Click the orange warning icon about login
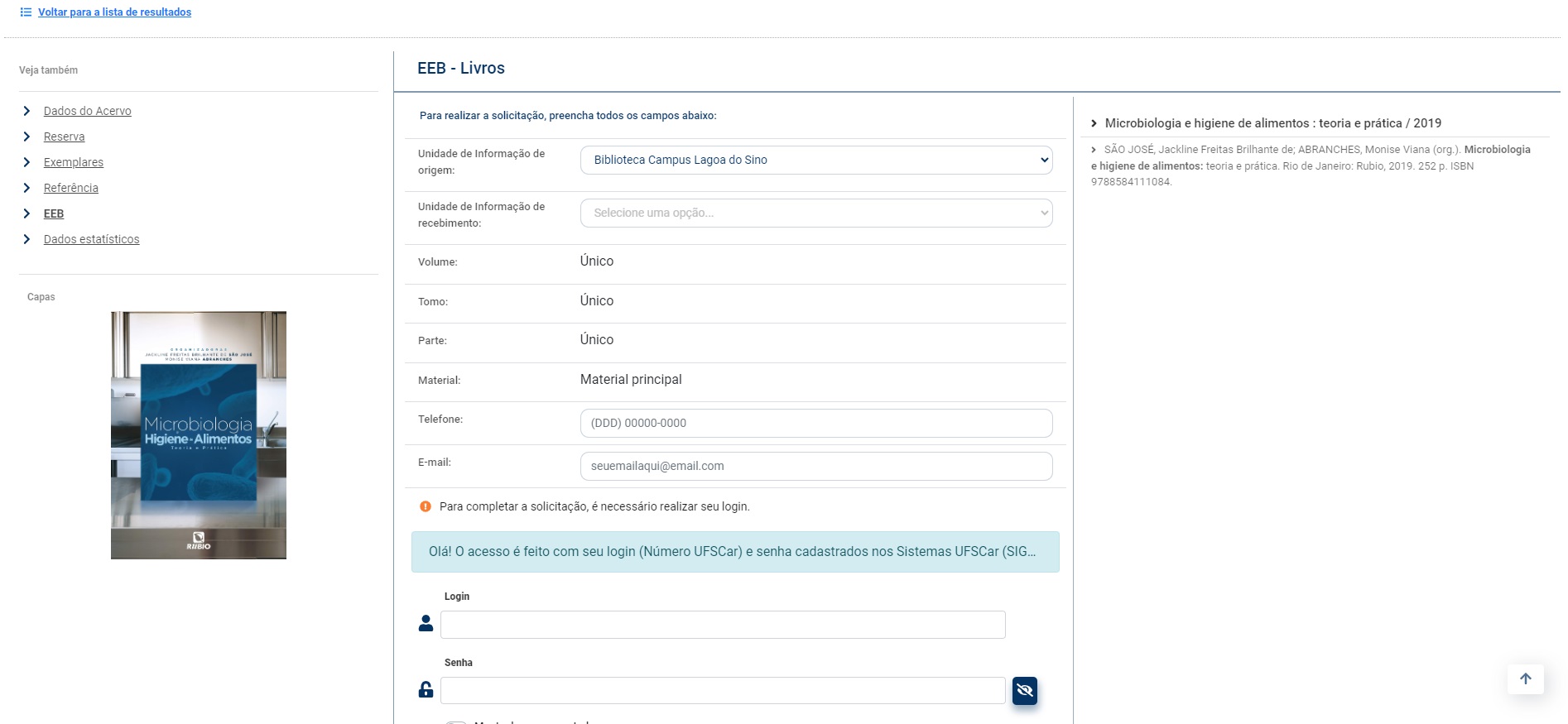The width and height of the screenshot is (1568, 724). point(426,506)
